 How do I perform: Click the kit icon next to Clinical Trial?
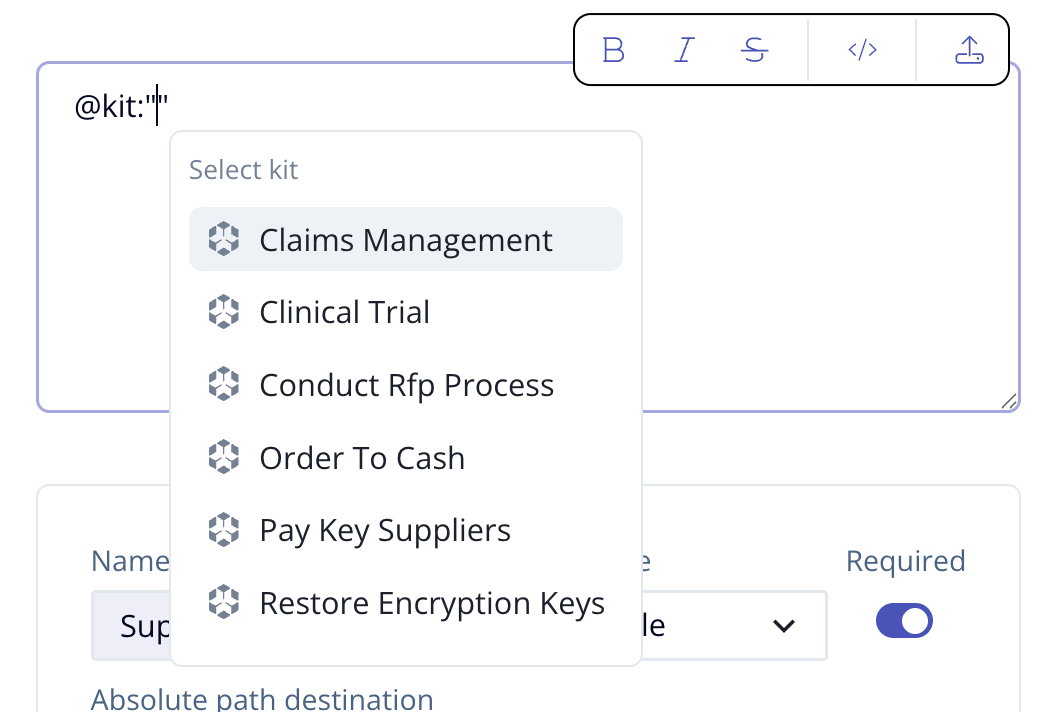coord(223,312)
